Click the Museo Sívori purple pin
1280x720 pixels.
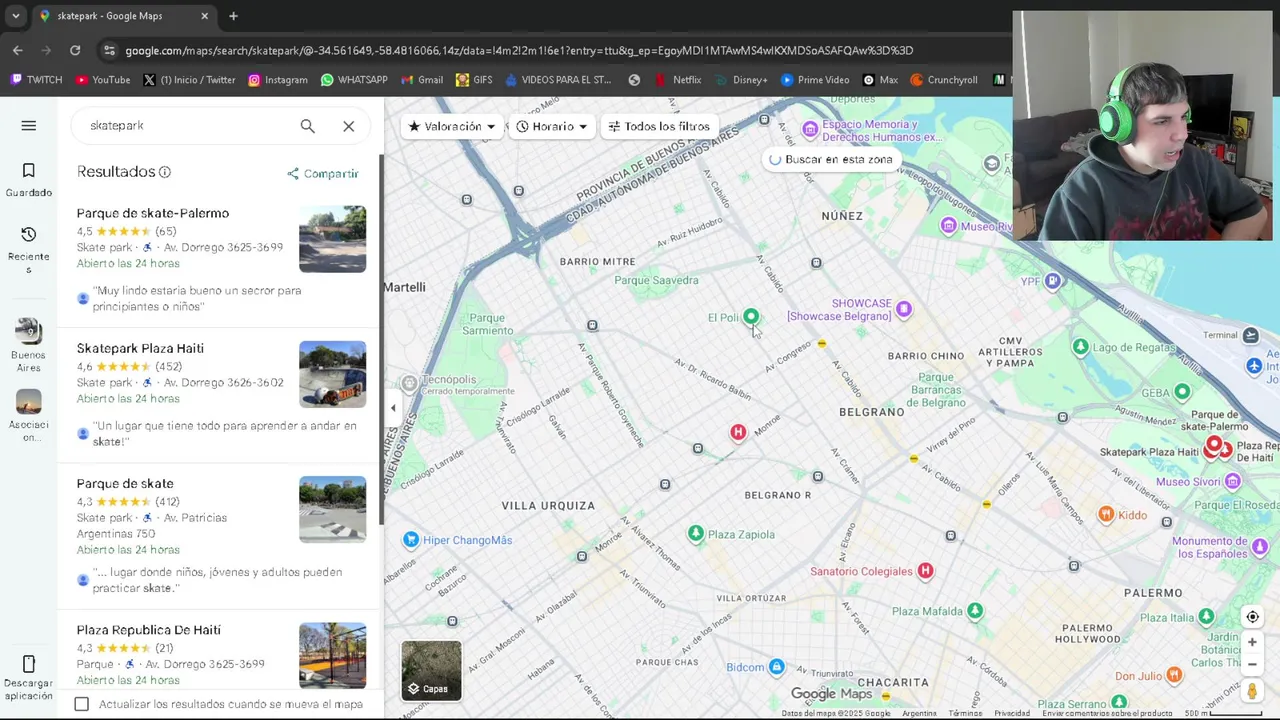[1233, 481]
